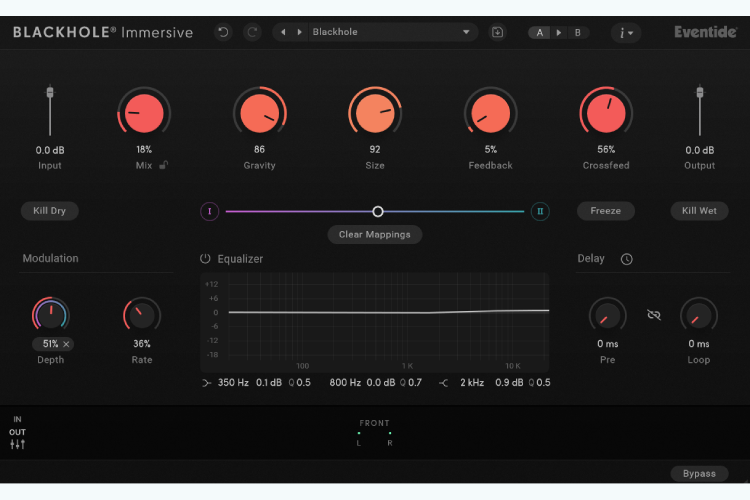Viewport: 750px width, 500px height.
Task: Click the high band Q 0.5 value
Action: tap(540, 383)
